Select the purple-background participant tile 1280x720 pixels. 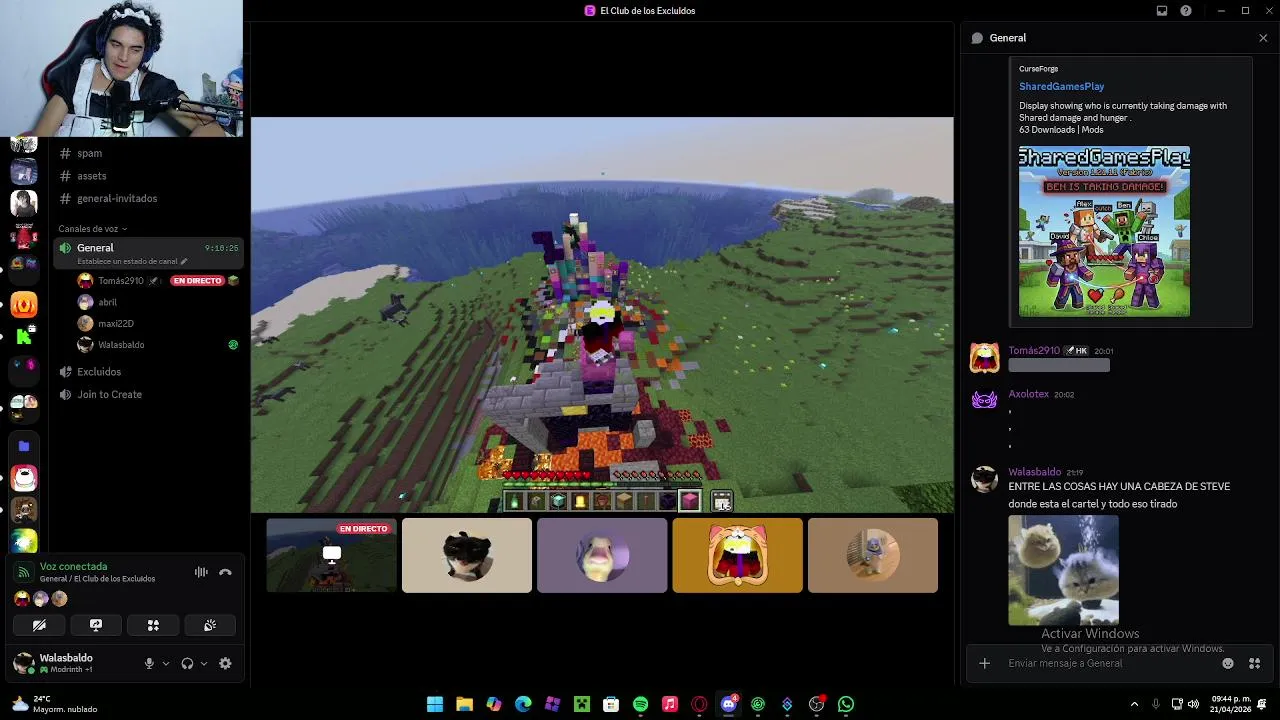602,555
